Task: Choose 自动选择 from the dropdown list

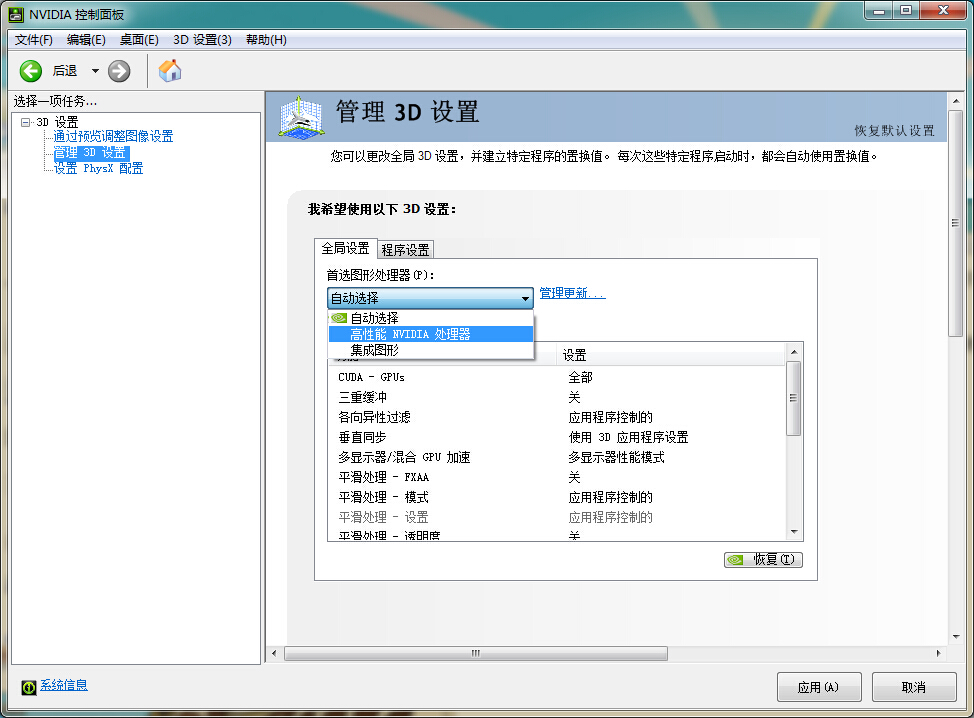Action: 430,318
